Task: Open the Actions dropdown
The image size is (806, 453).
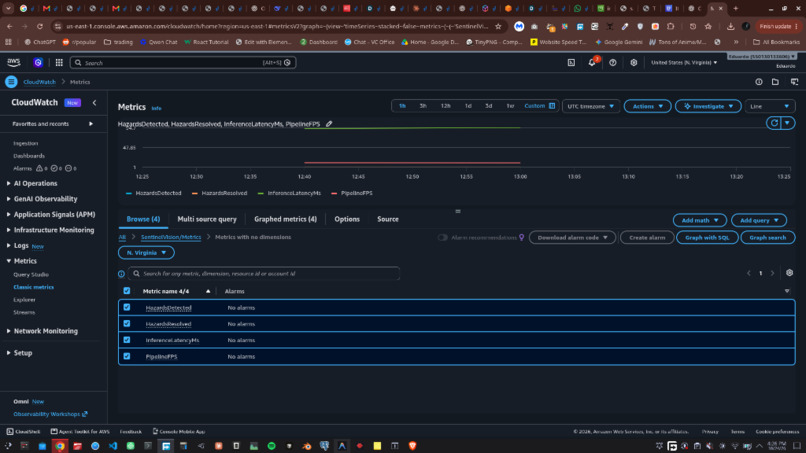Action: tap(647, 106)
